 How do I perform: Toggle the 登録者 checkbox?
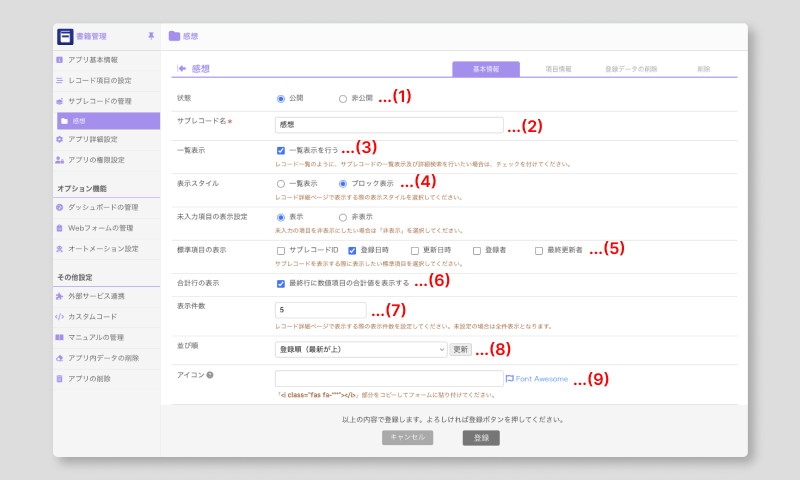(477, 250)
